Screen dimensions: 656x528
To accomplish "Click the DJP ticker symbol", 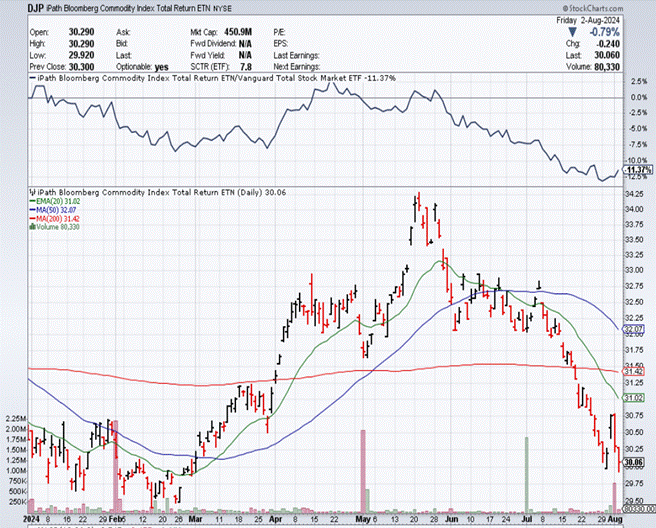I will (36, 8).
